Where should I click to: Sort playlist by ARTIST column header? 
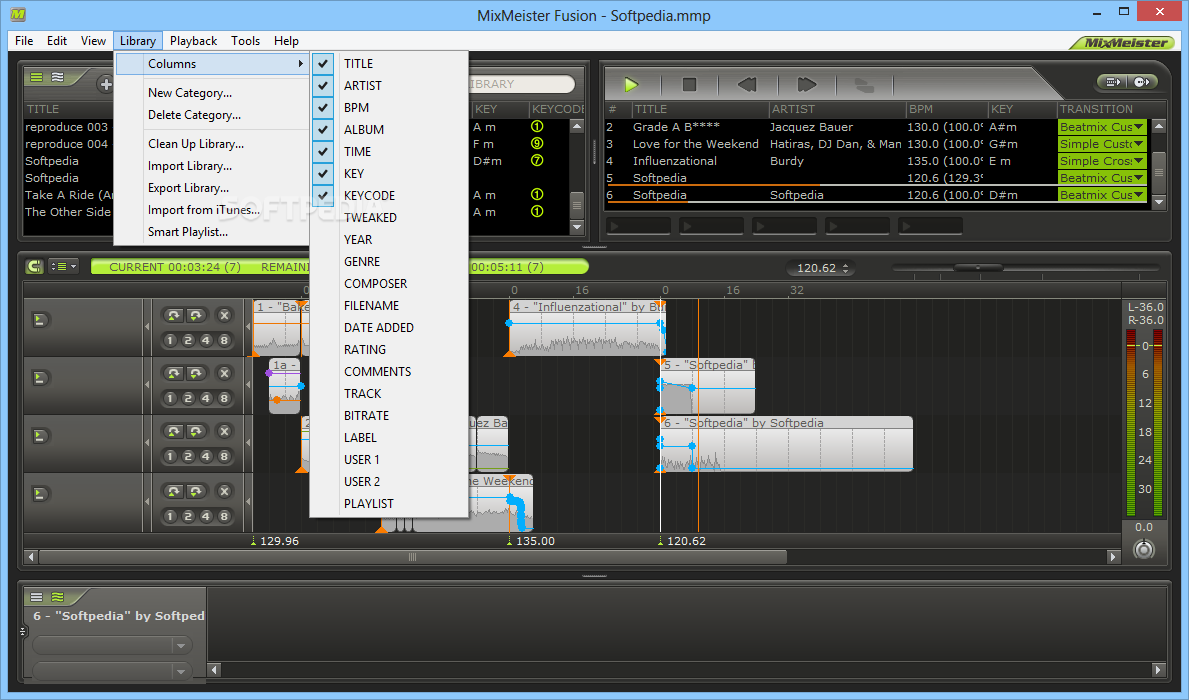coord(837,109)
